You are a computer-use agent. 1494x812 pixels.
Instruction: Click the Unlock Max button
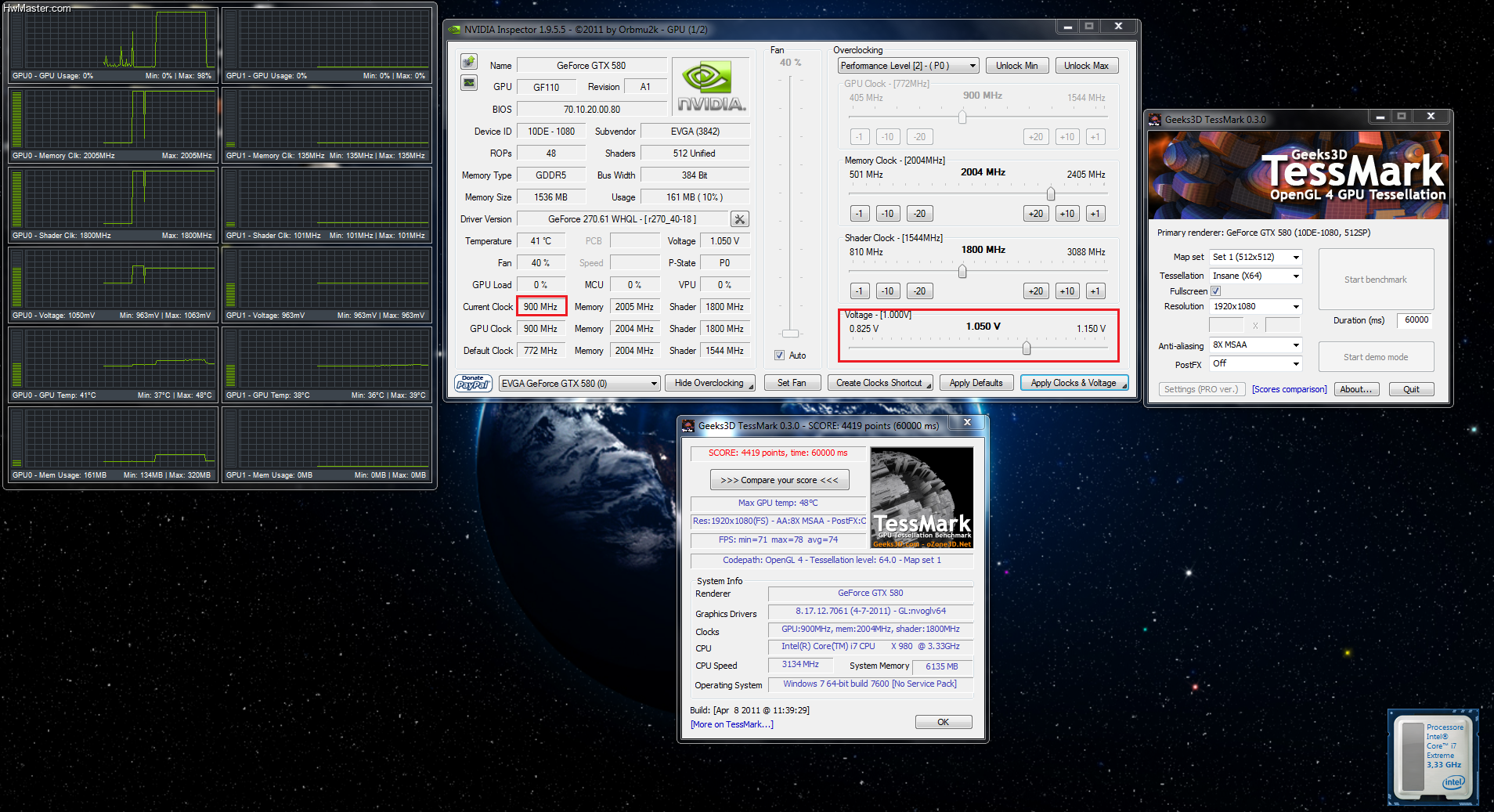pyautogui.click(x=1086, y=66)
